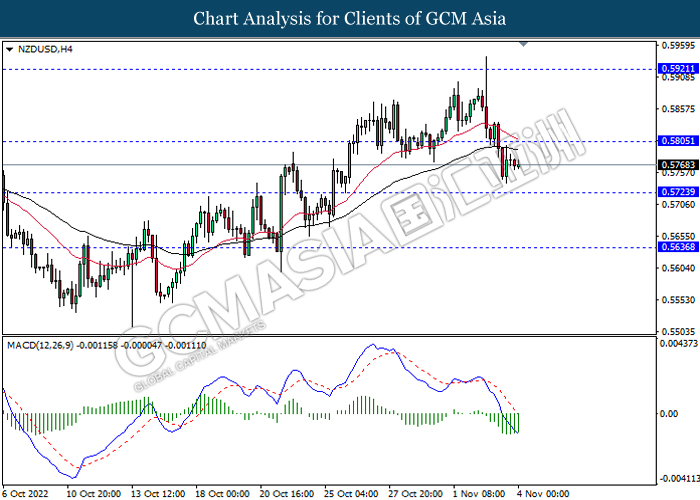
Task: Click the 10 Oct 20:00 time label
Action: (x=94, y=494)
